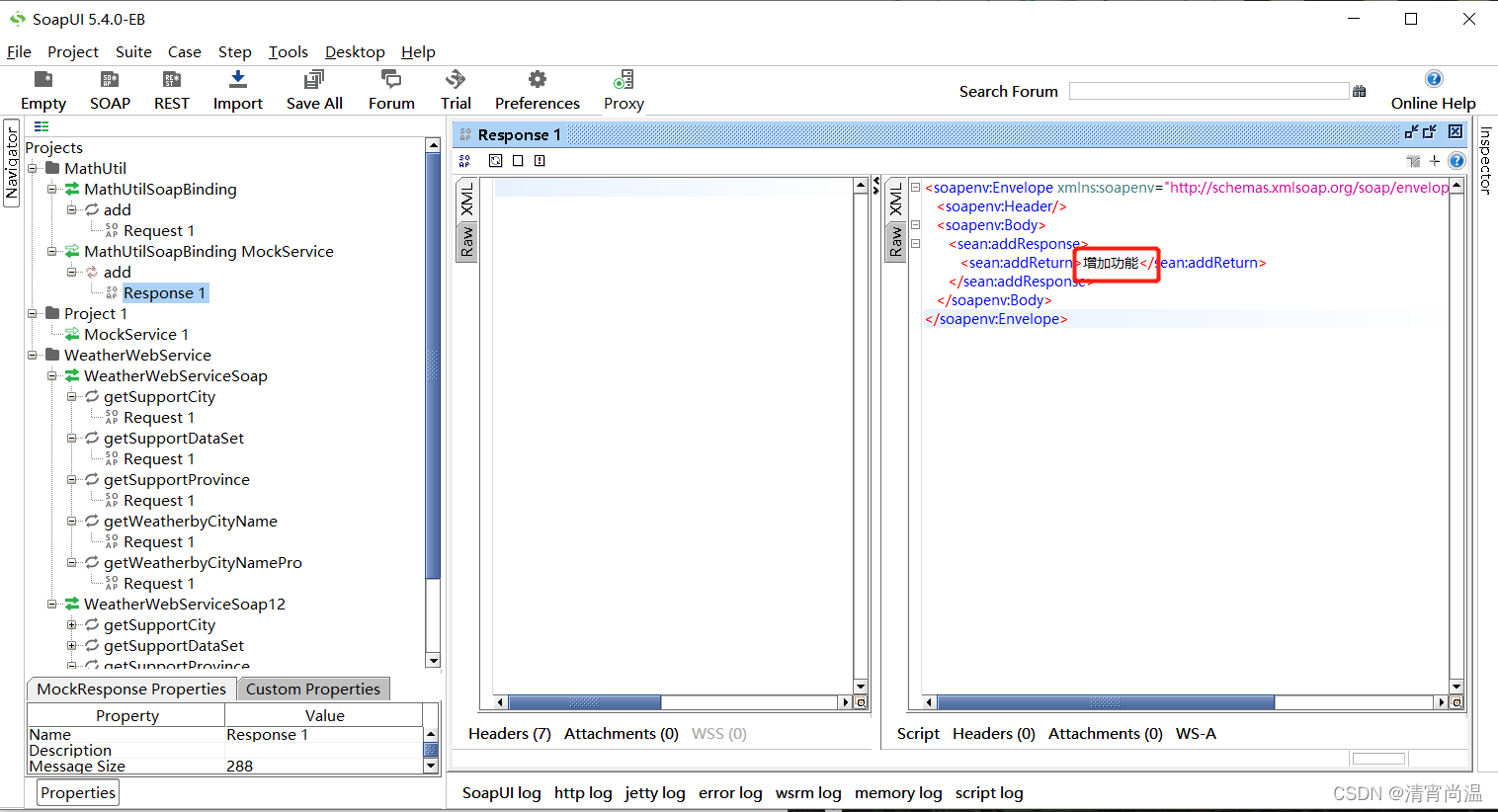Click the Online Help question mark icon

click(1434, 77)
